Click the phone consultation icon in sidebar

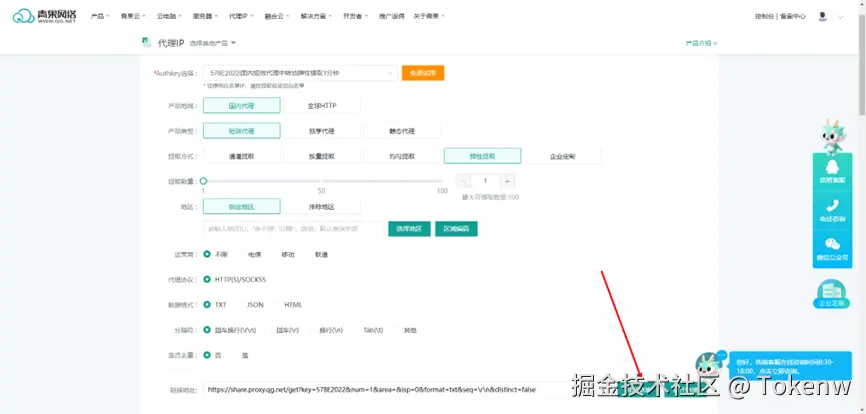832,206
